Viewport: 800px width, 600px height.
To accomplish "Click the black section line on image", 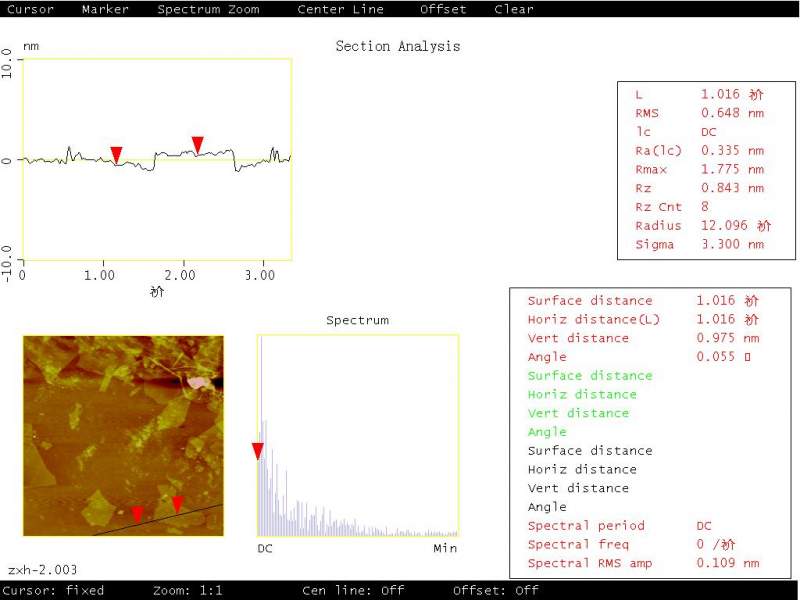I will coord(158,520).
